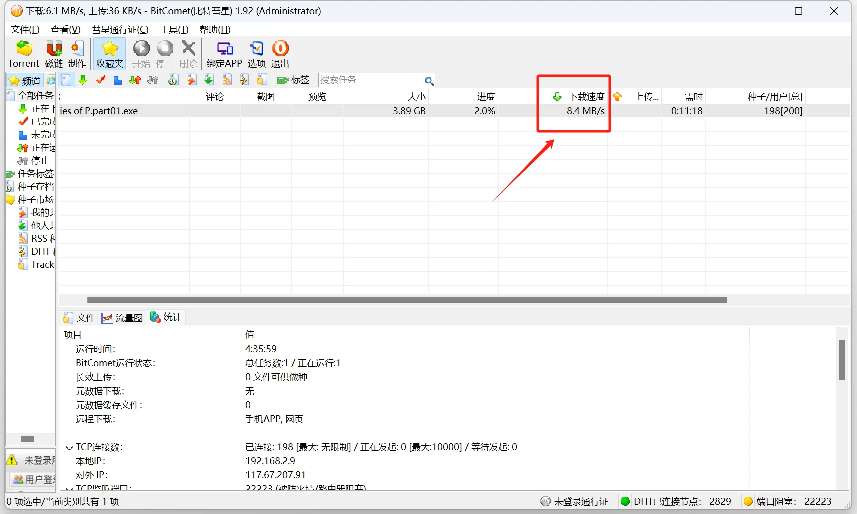Image resolution: width=857 pixels, height=514 pixels.
Task: Select the Tracker item in the sidebar tree
Action: tap(38, 265)
